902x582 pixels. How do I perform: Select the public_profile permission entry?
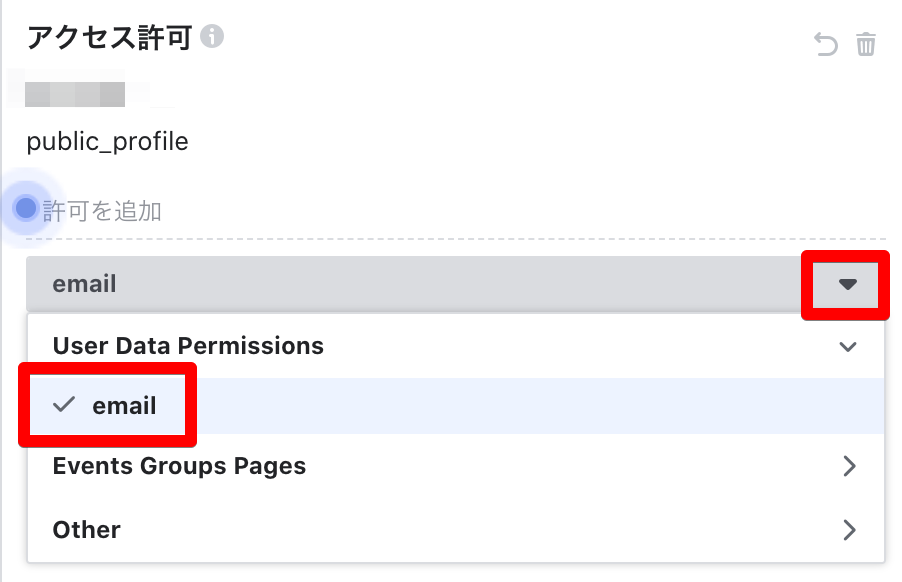click(108, 141)
